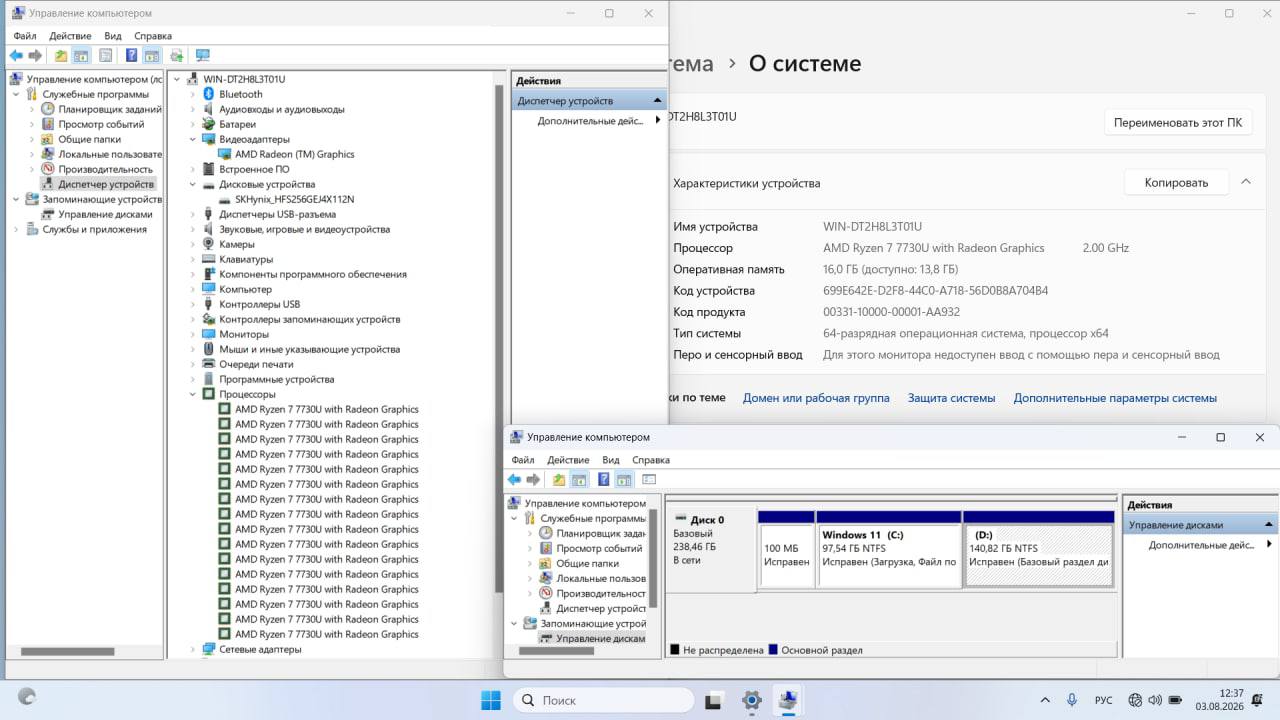Select AMD Radeon (TM) Graphics device
The image size is (1280, 720).
[294, 154]
